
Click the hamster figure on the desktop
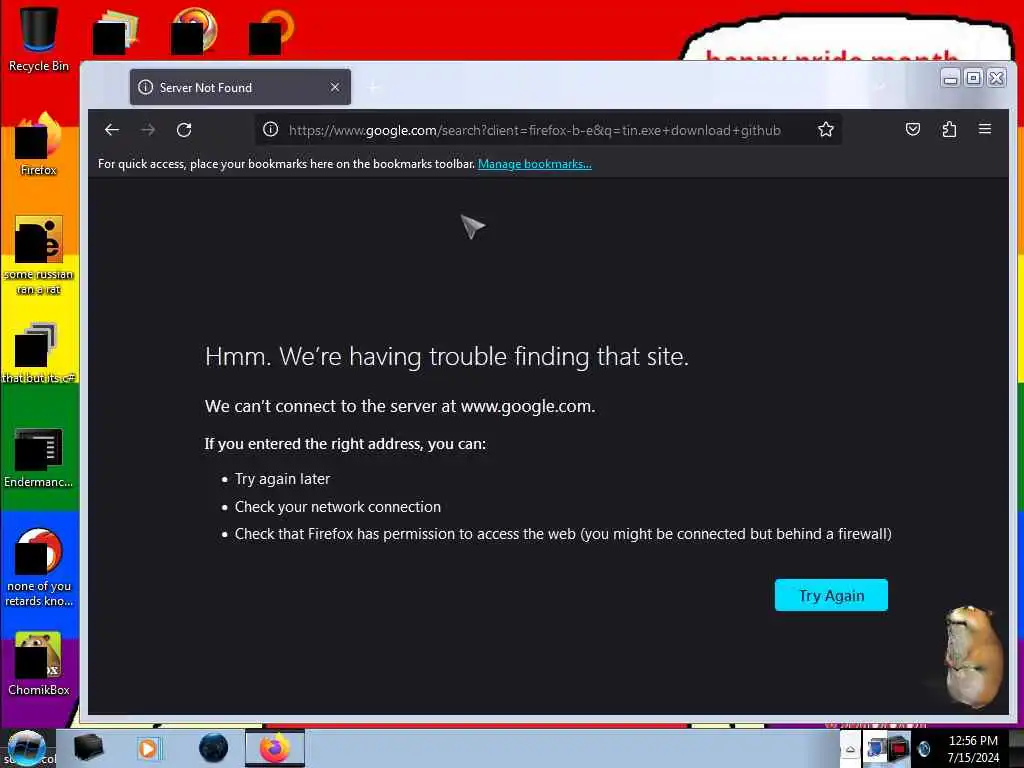(x=973, y=656)
